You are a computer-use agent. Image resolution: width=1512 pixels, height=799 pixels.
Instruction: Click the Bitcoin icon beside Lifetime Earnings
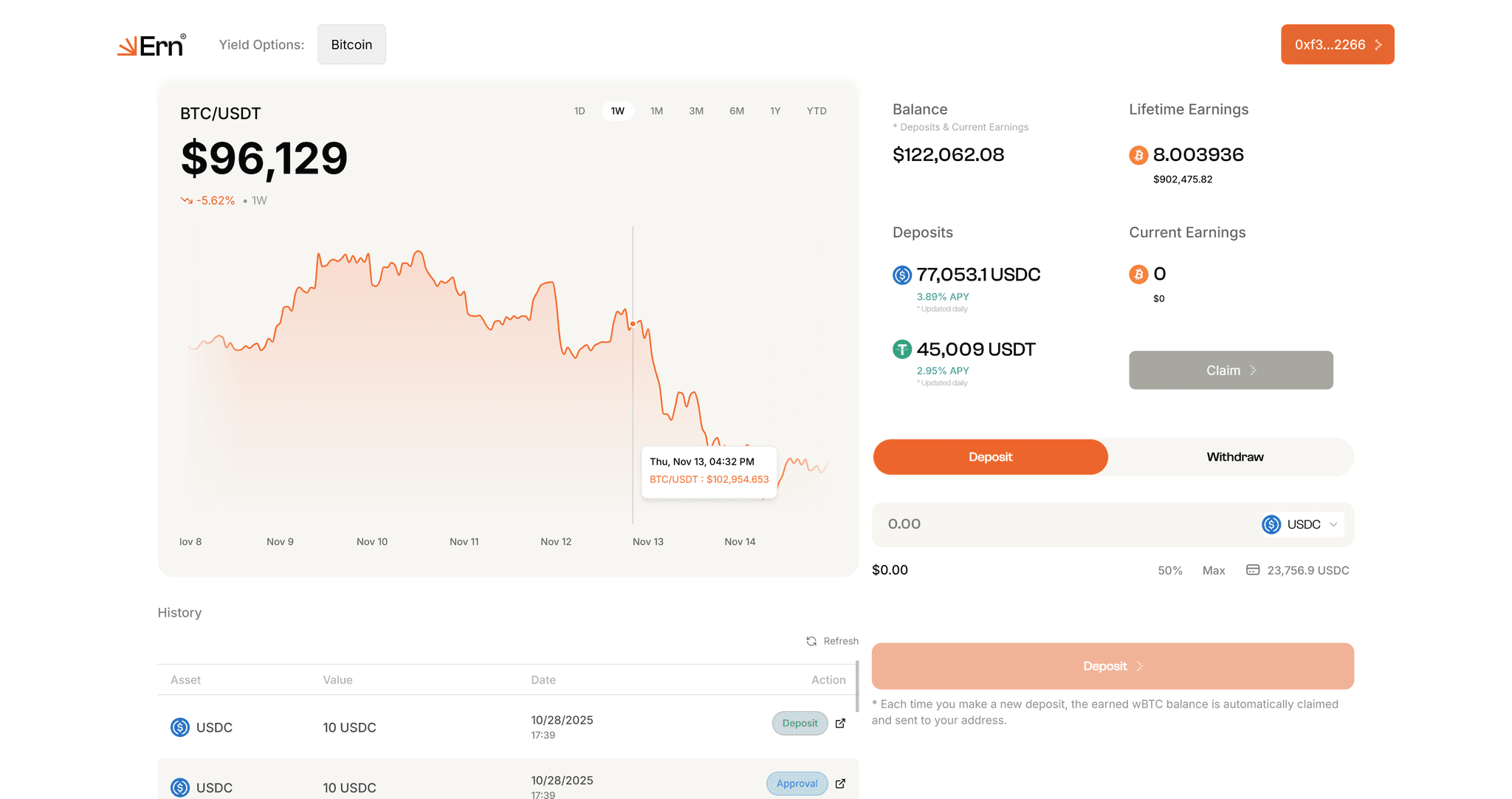(x=1139, y=155)
